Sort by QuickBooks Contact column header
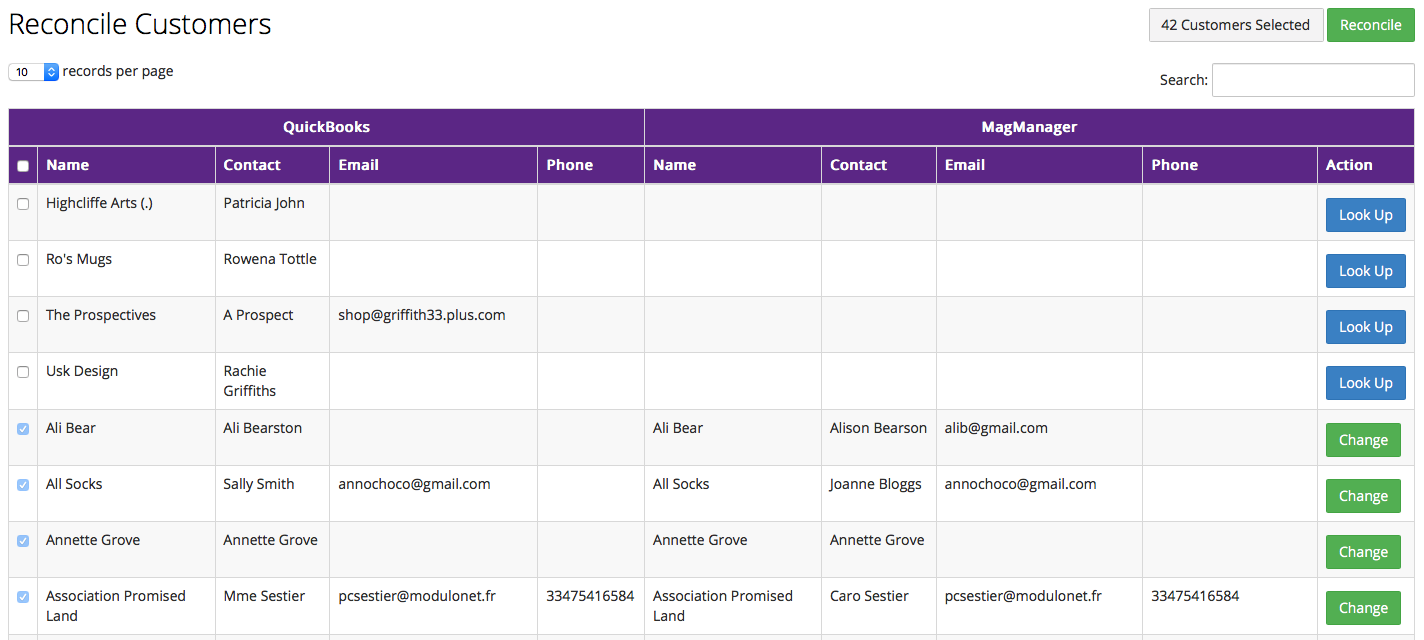This screenshot has height=640, width=1424. [272, 165]
